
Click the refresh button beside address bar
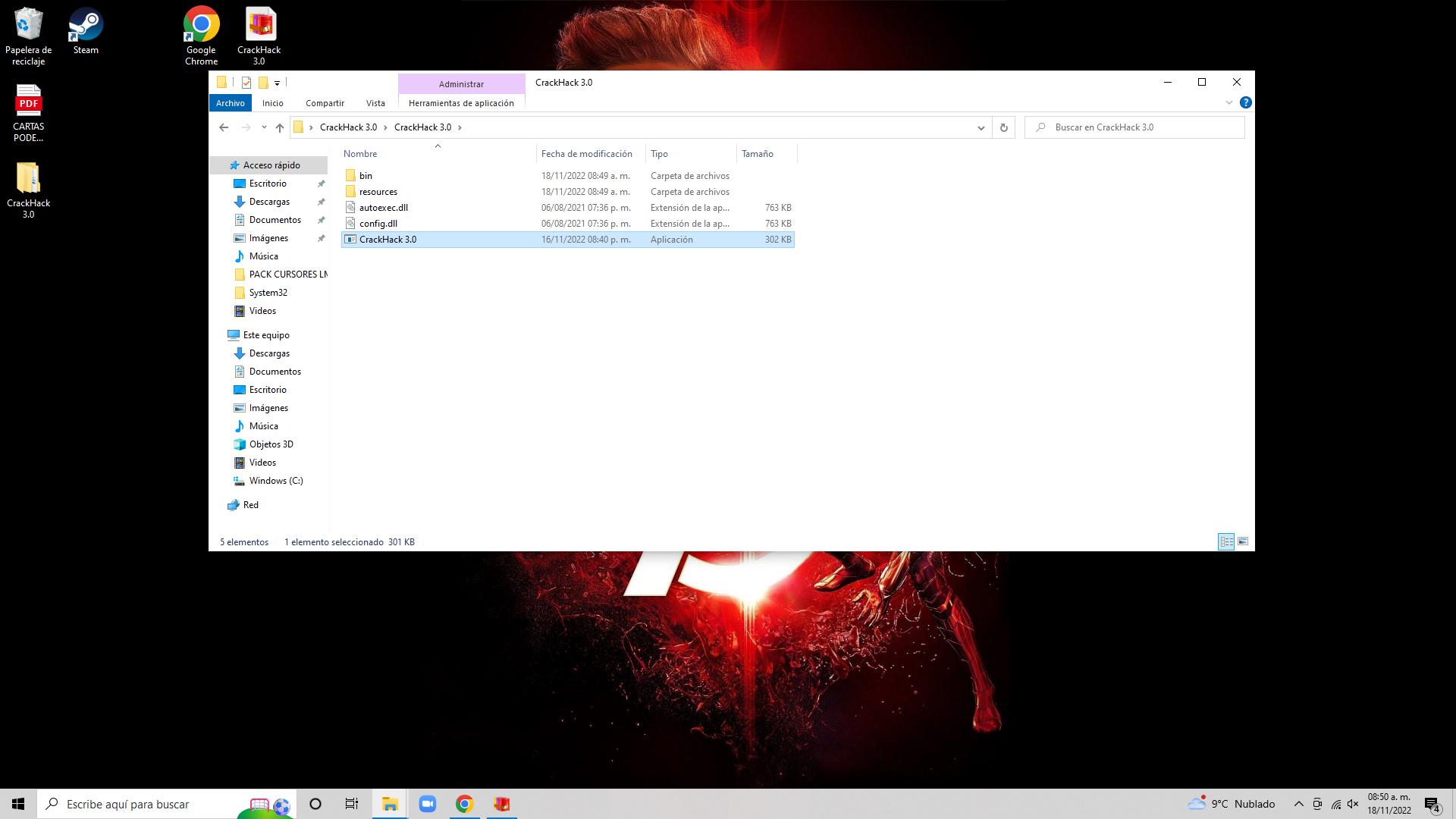pos(1003,127)
